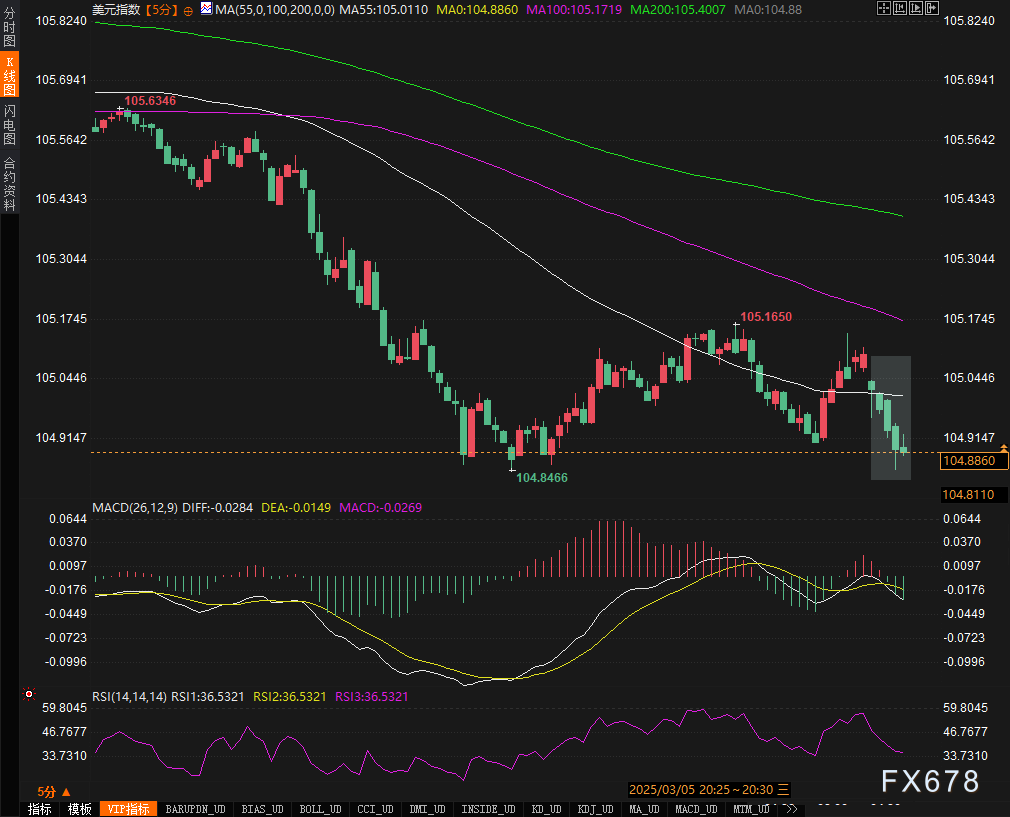Click the orange 104.8860 current price tag
The width and height of the screenshot is (1010, 817).
pyautogui.click(x=969, y=460)
